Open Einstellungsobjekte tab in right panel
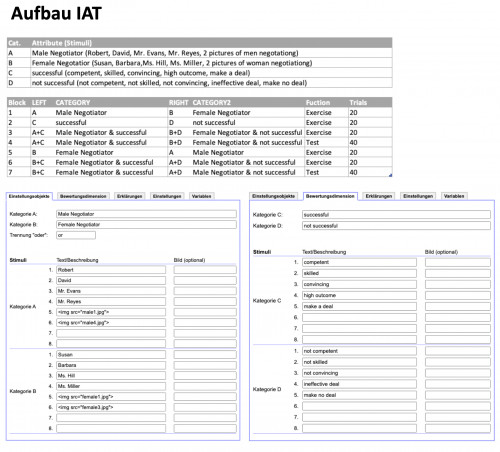The height and width of the screenshot is (452, 500). coord(273,196)
